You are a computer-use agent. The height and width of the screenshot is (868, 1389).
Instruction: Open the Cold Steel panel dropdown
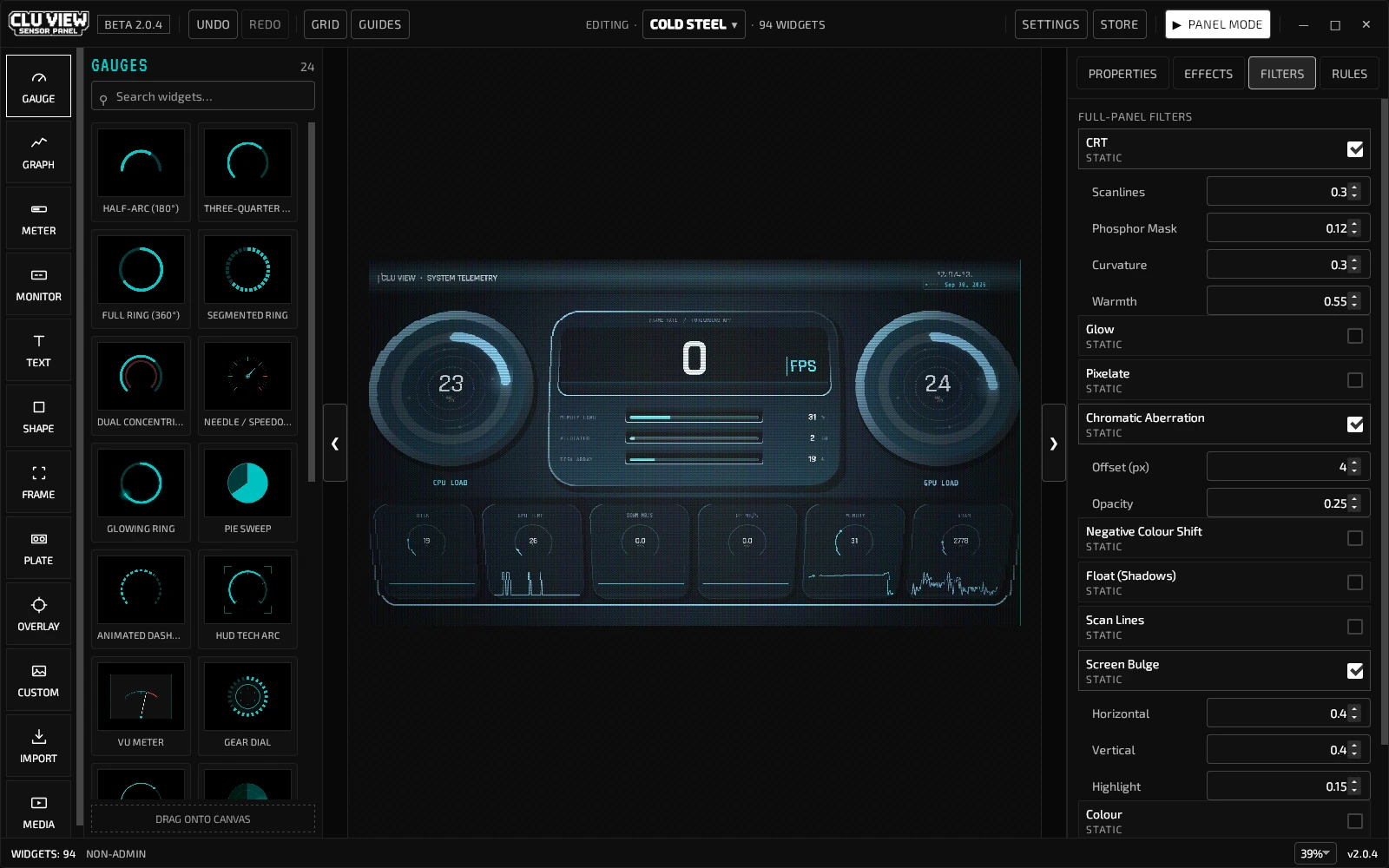tap(694, 24)
